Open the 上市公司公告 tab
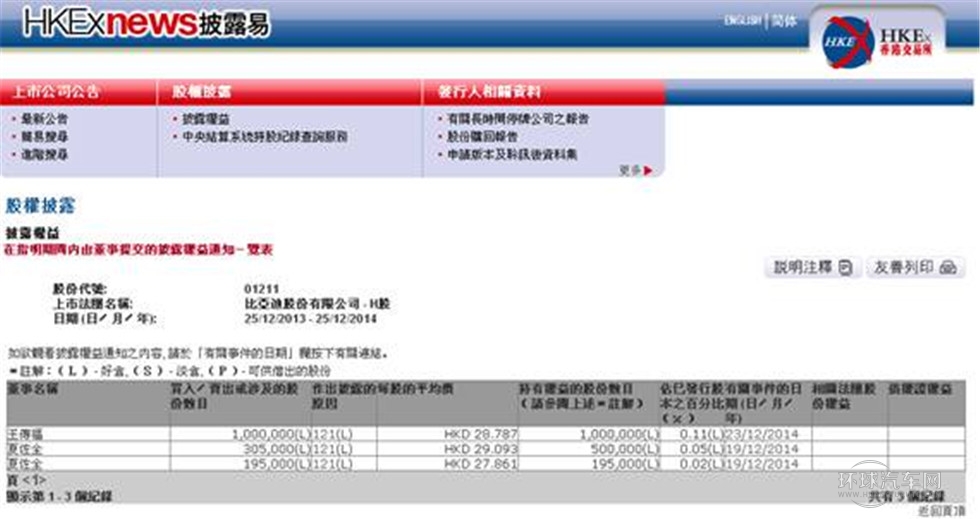980x519 pixels. click(x=56, y=92)
